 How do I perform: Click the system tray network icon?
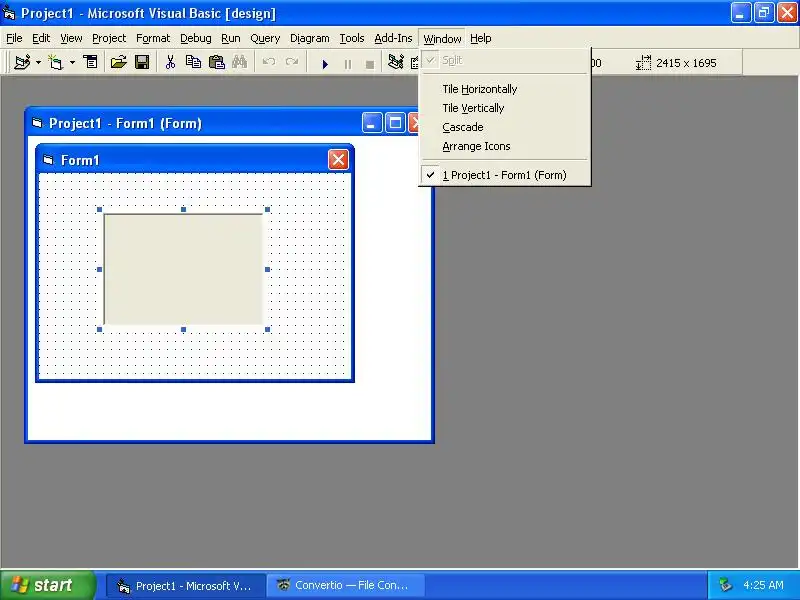click(725, 585)
